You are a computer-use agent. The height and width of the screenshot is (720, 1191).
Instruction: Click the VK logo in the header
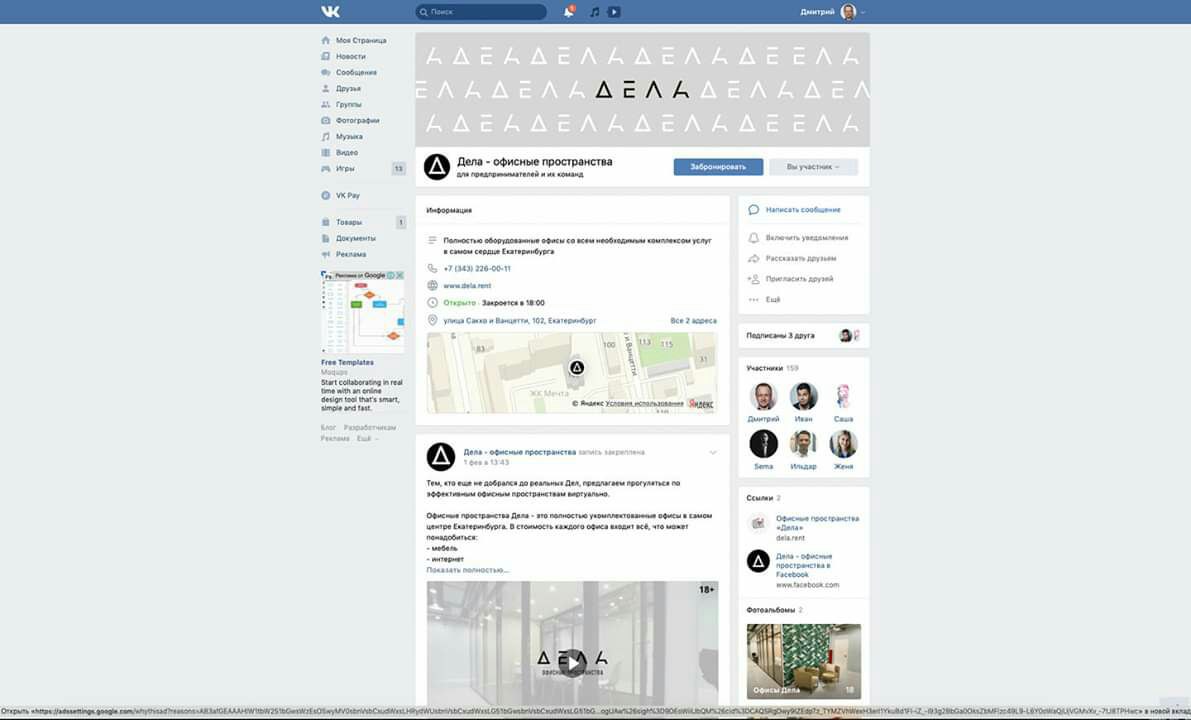coord(330,11)
